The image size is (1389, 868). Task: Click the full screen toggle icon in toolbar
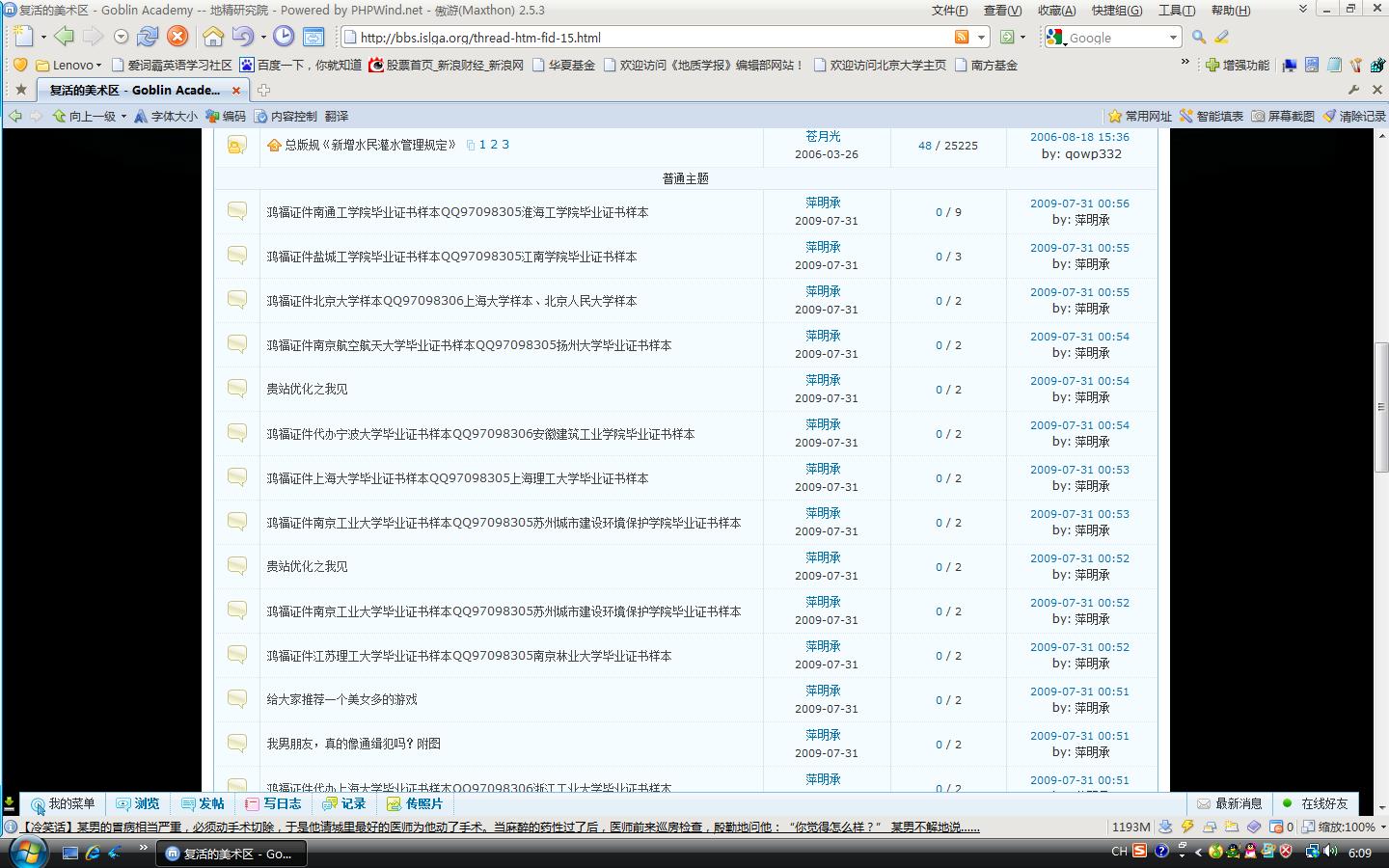(313, 37)
